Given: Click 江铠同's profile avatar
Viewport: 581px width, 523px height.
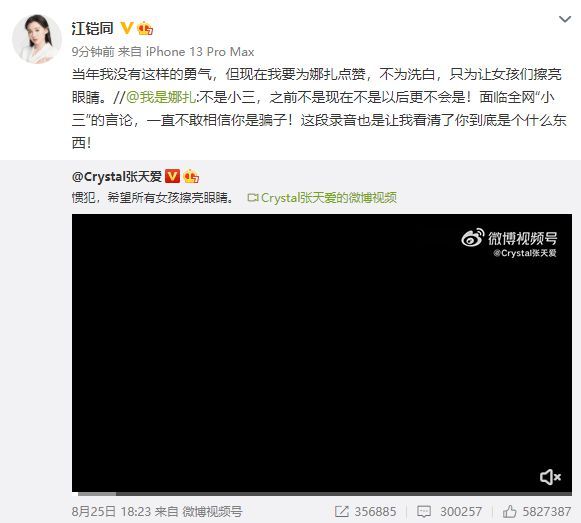Looking at the screenshot, I should (37, 39).
